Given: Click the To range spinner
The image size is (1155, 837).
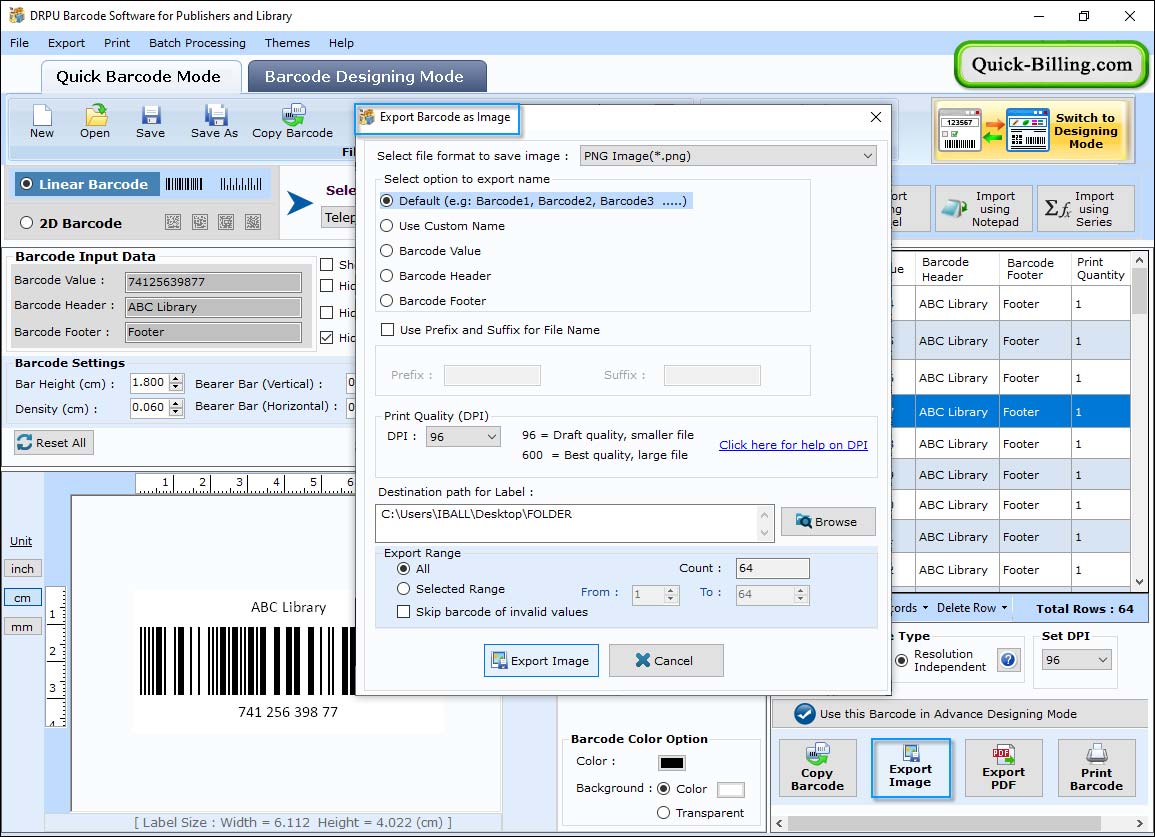Looking at the screenshot, I should (801, 595).
